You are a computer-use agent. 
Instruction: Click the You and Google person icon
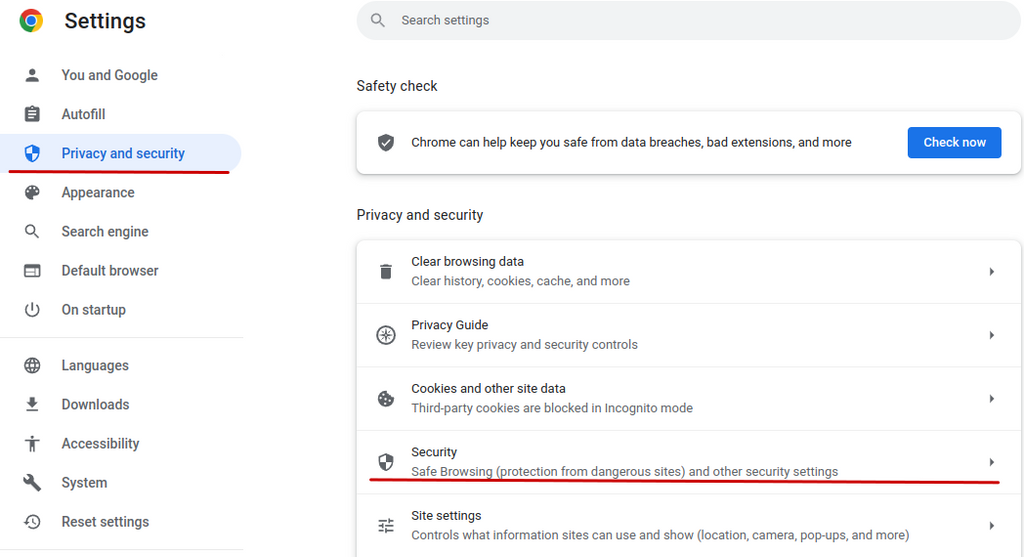coord(32,75)
